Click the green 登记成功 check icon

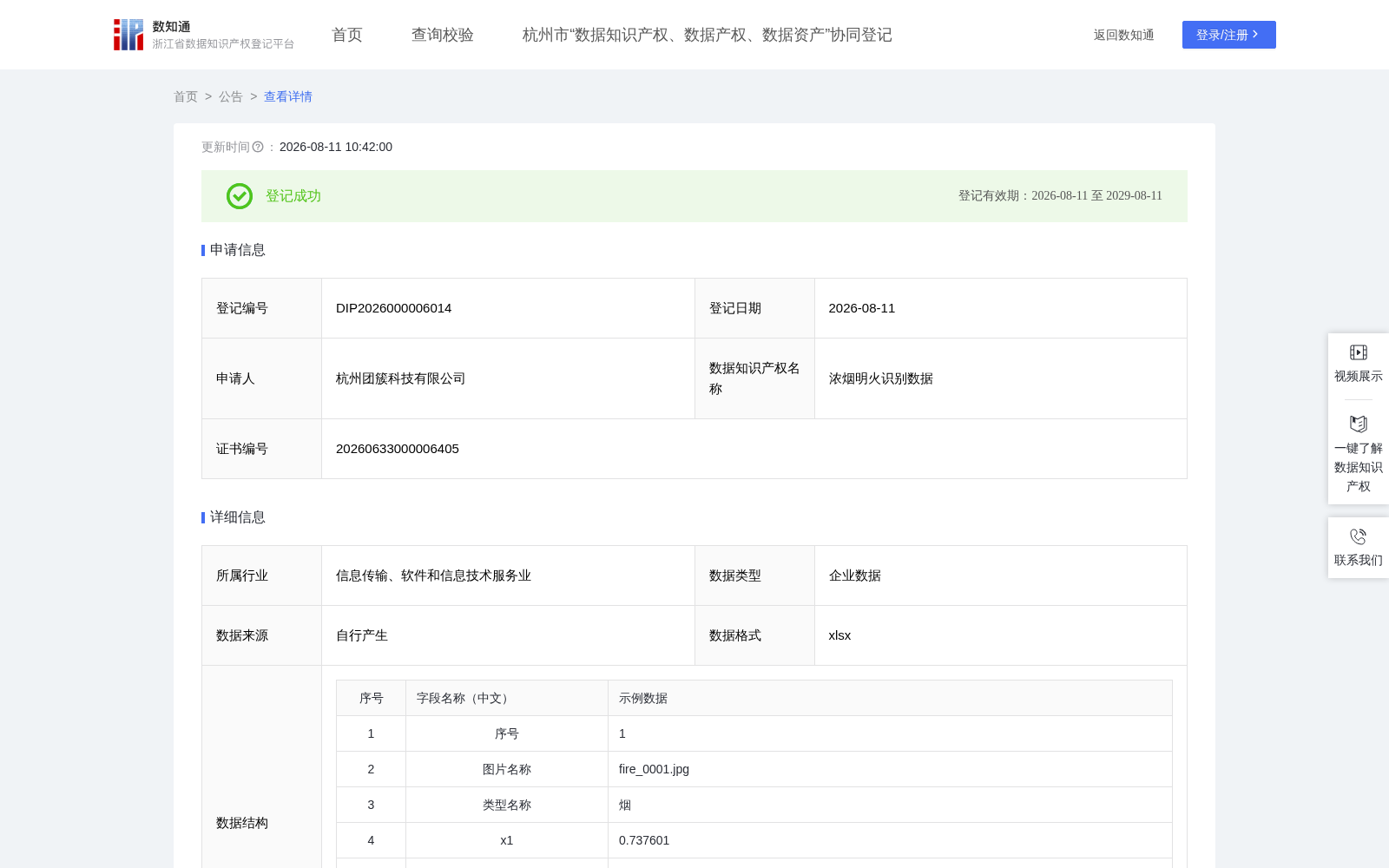pos(240,196)
